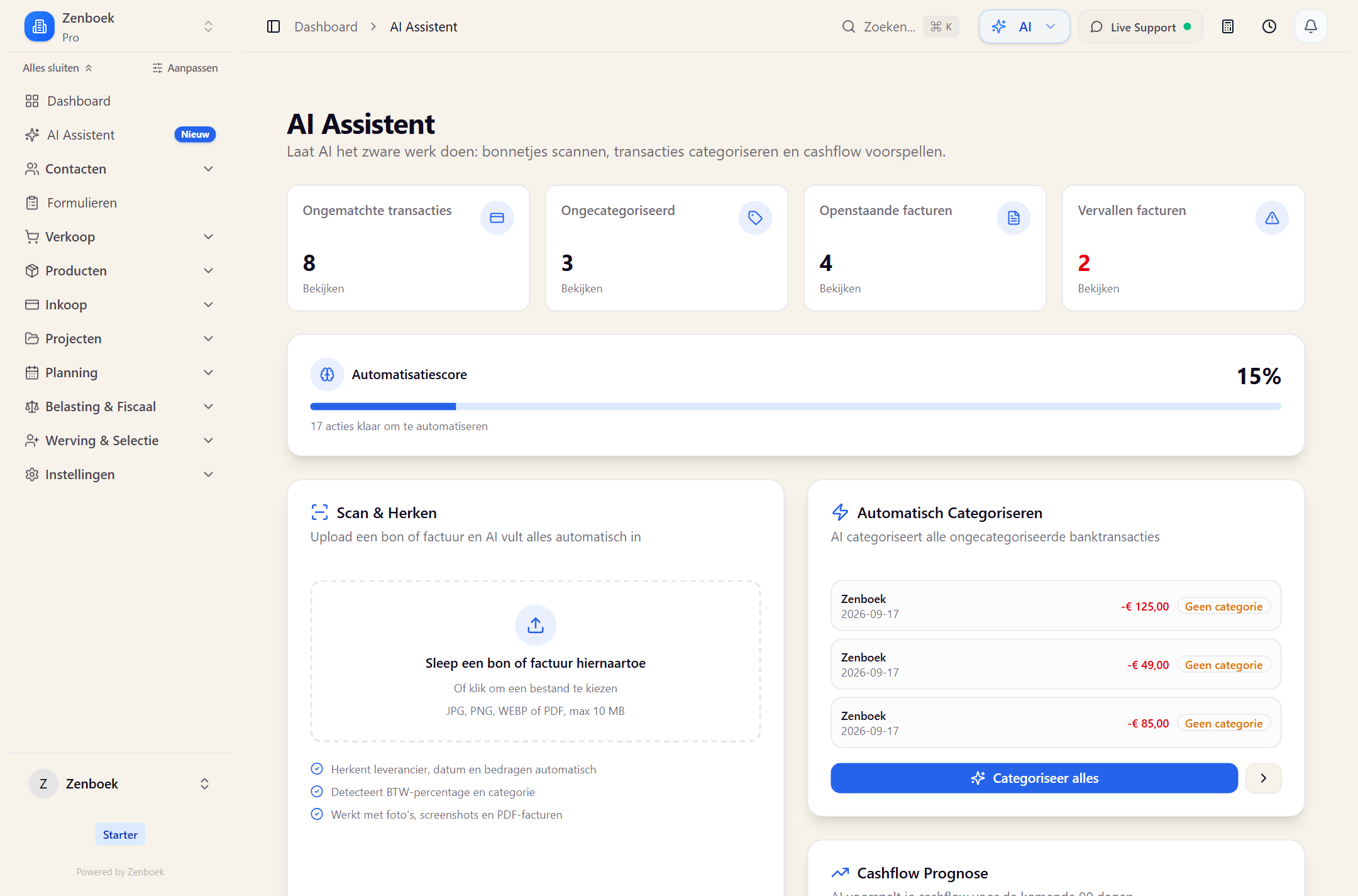Image resolution: width=1358 pixels, height=896 pixels.
Task: Click Aanpassen in the sidebar
Action: point(185,68)
